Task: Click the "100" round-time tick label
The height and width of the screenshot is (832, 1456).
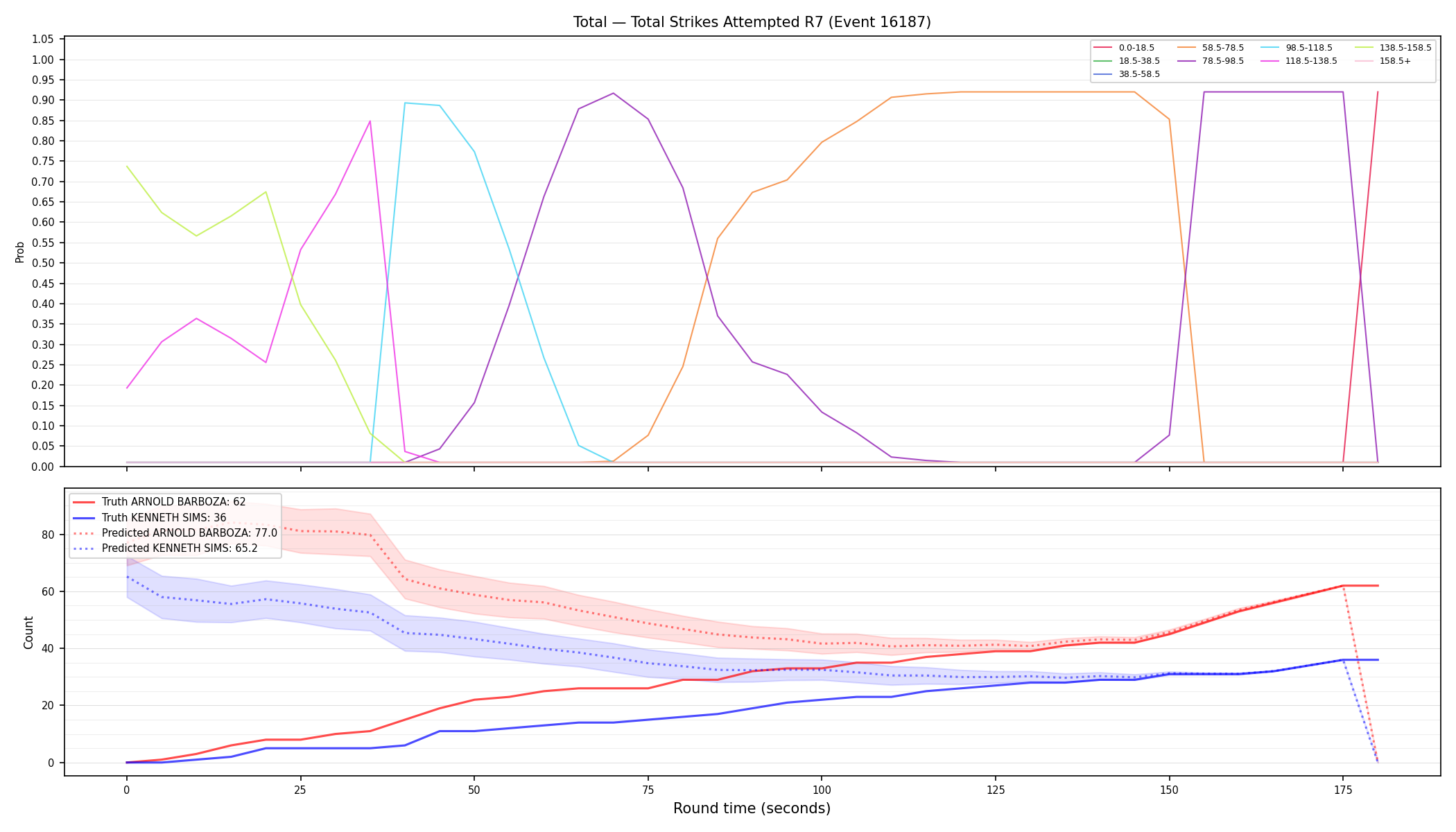Action: pos(822,790)
